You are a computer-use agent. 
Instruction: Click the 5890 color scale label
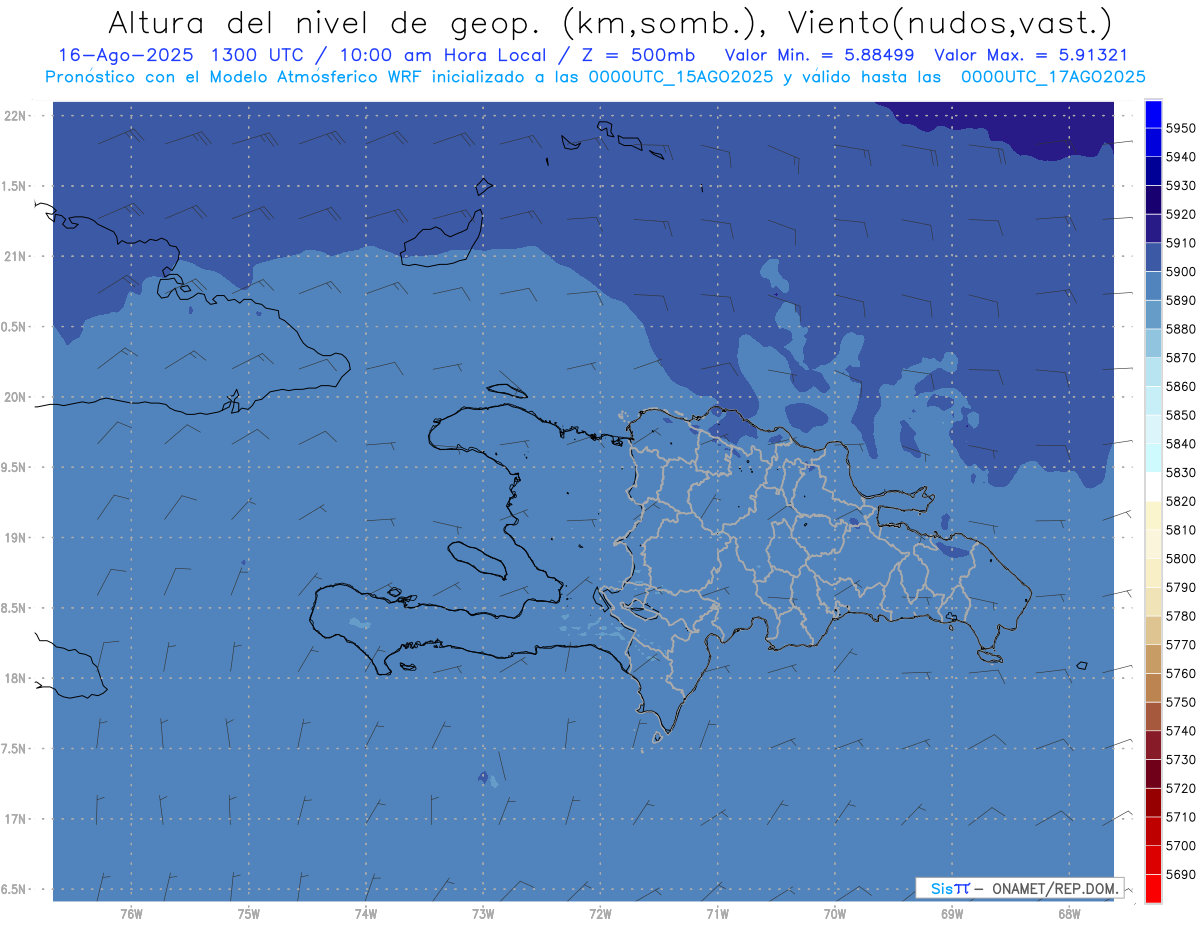[x=1180, y=300]
